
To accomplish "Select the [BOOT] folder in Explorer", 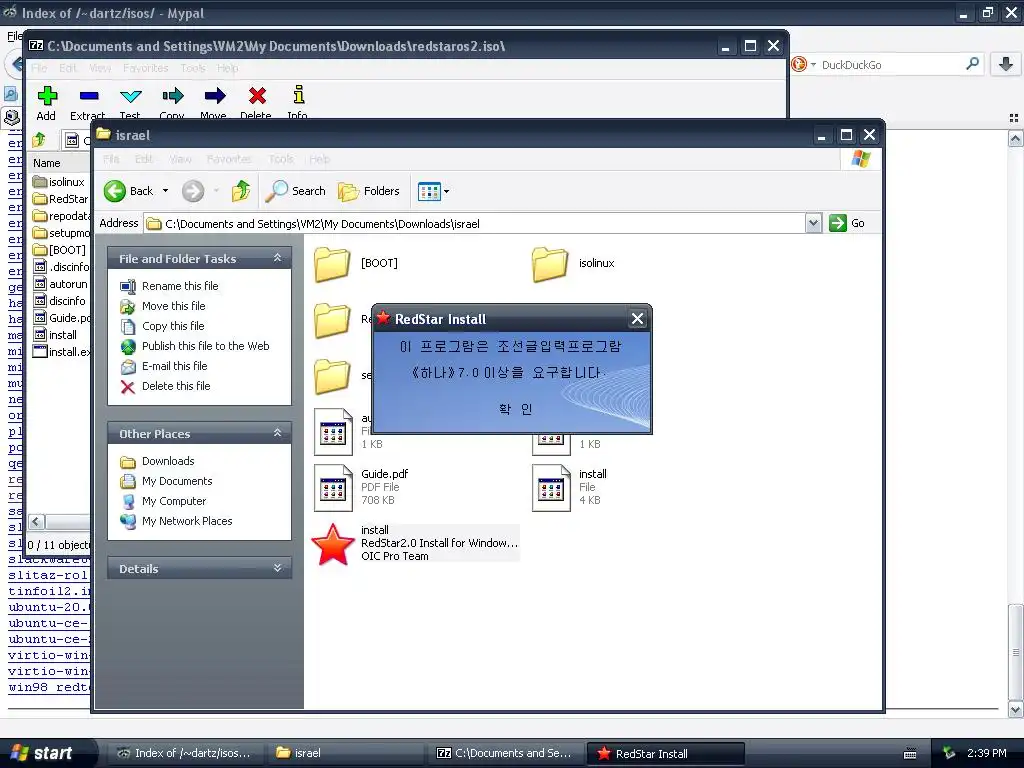I will 332,264.
